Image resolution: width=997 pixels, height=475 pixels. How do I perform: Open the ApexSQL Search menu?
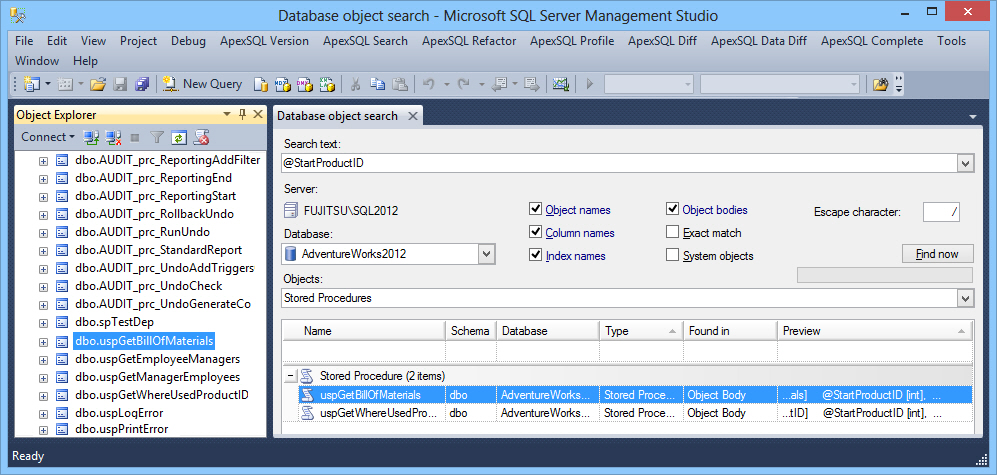pos(365,41)
